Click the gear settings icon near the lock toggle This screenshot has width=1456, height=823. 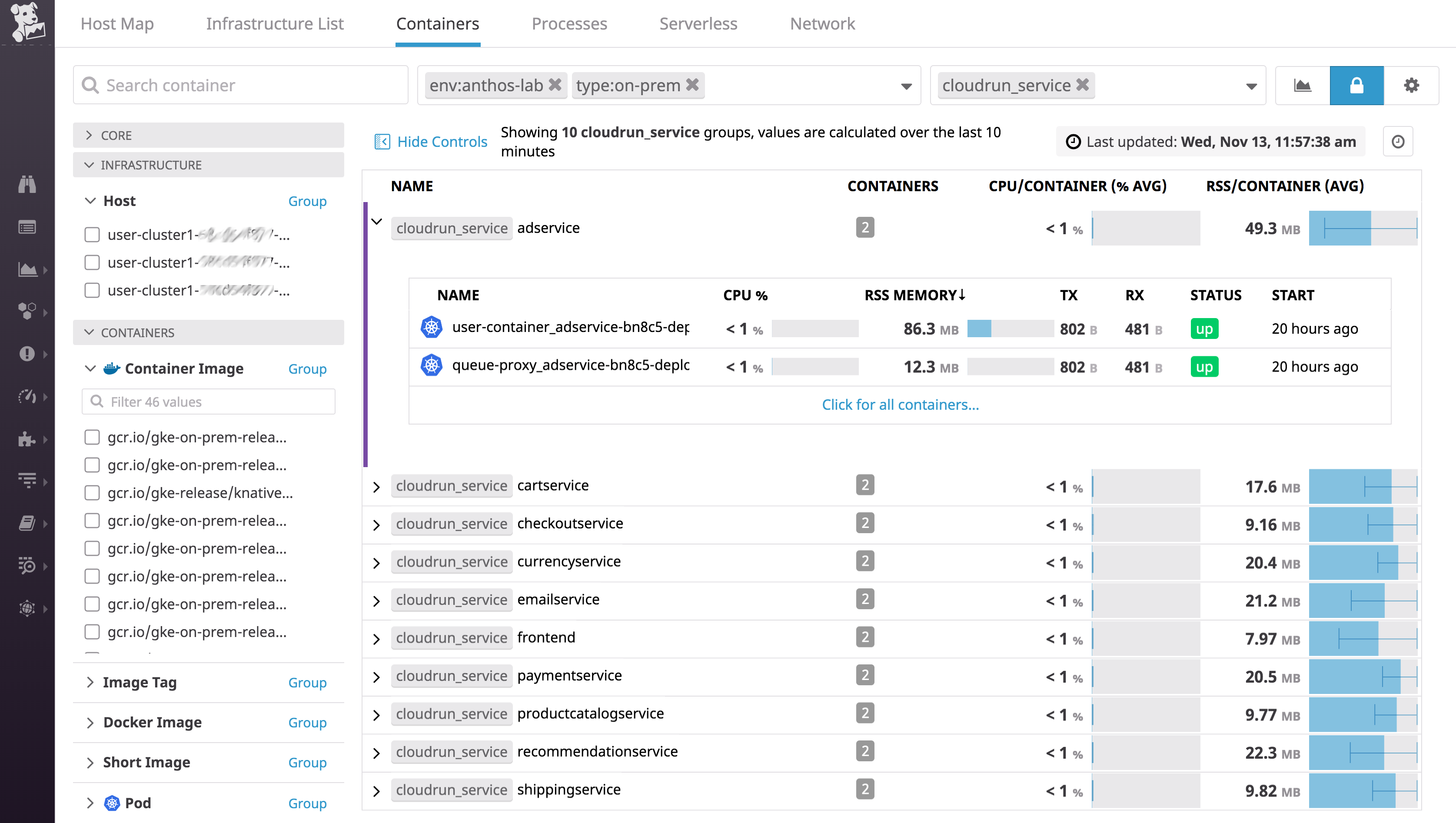pyautogui.click(x=1411, y=85)
